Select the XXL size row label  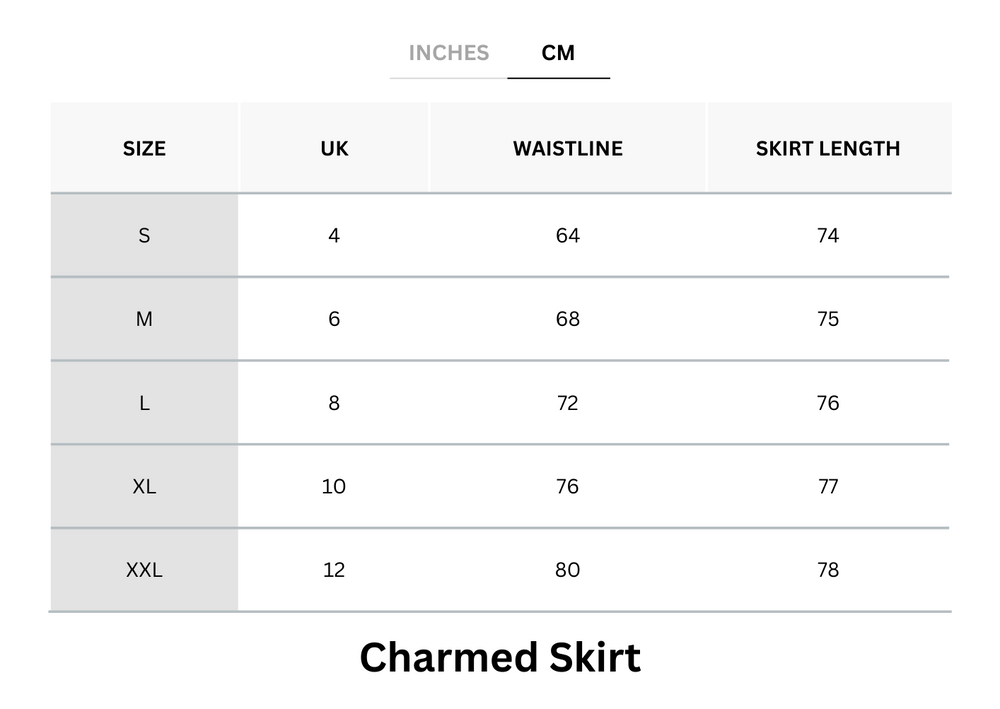[x=144, y=570]
